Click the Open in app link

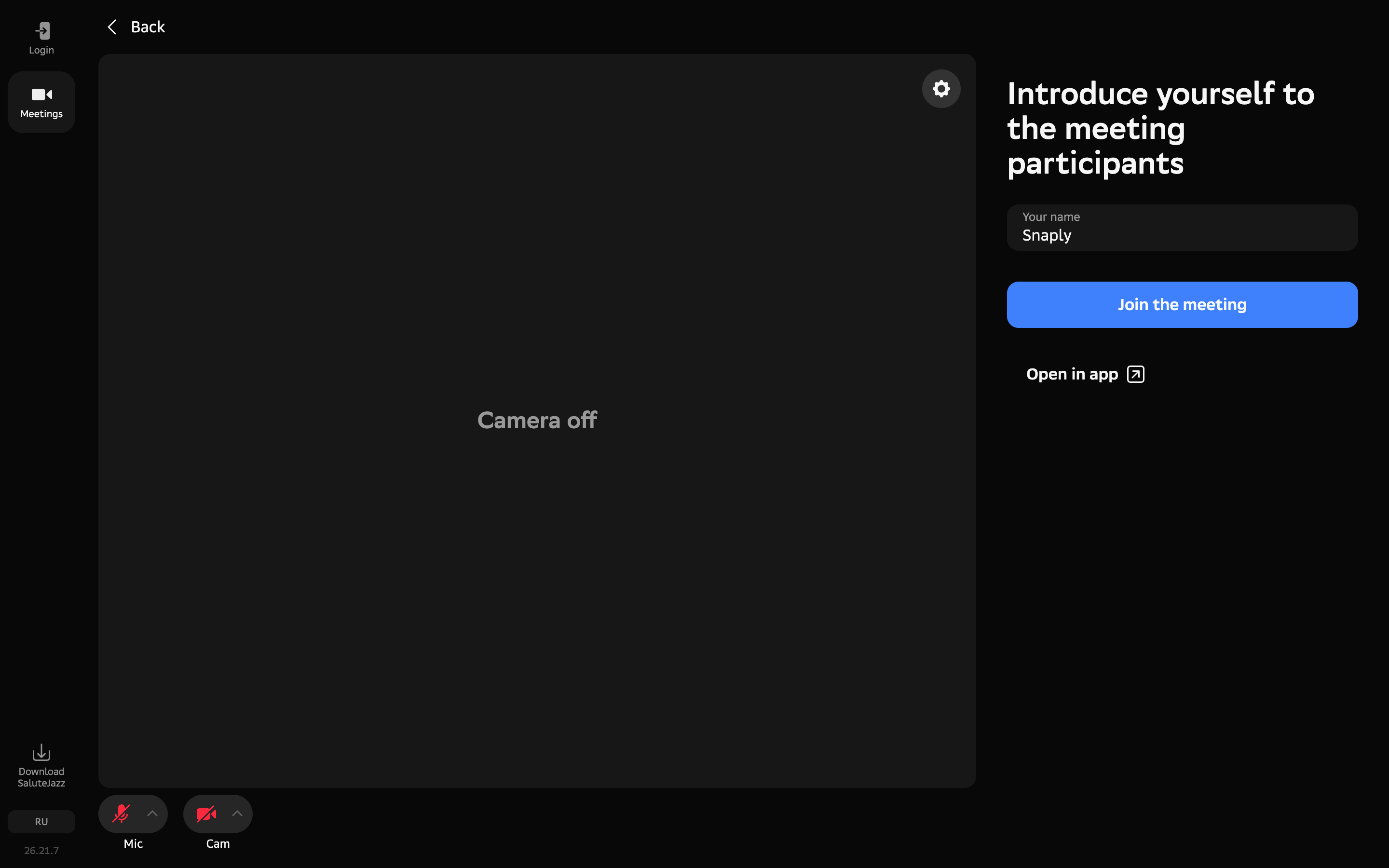click(x=1085, y=374)
